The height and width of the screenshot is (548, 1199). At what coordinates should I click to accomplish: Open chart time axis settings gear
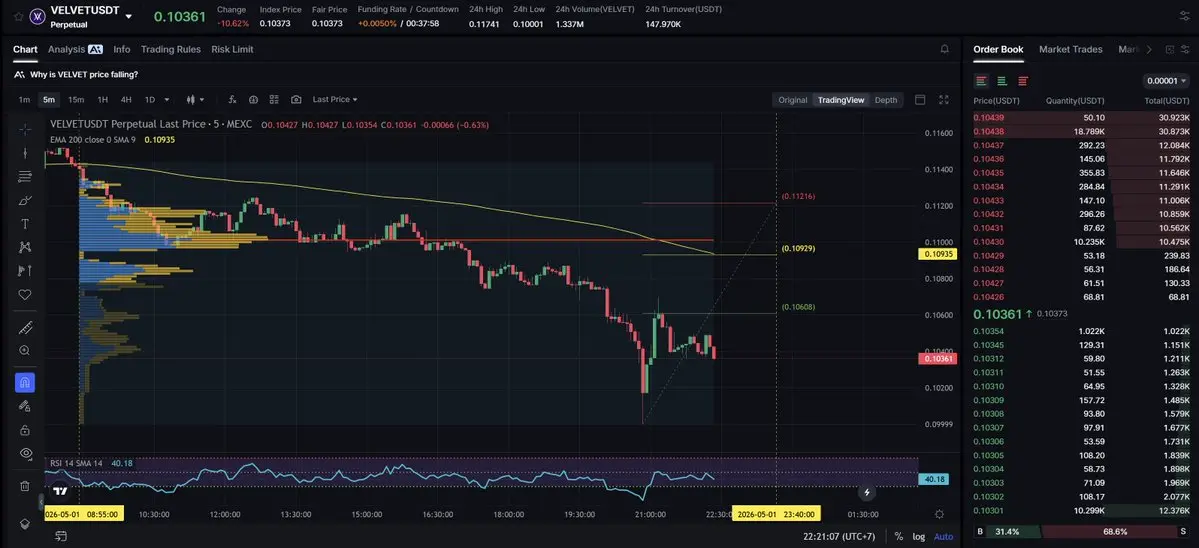939,514
